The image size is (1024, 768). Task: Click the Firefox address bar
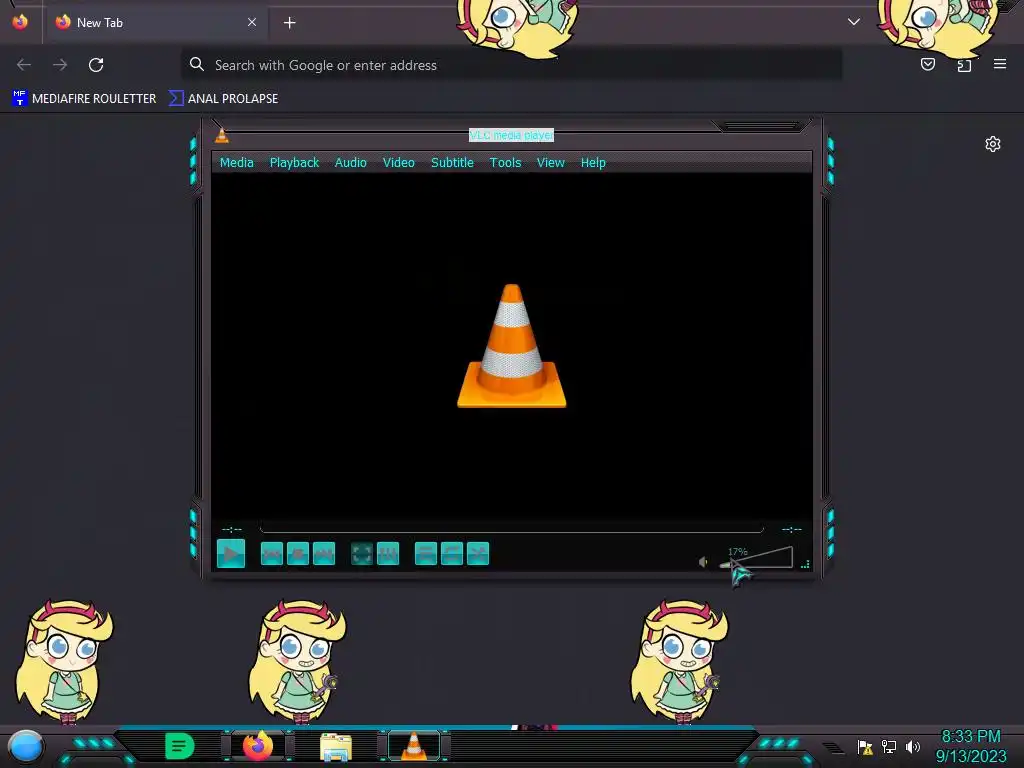[511, 65]
